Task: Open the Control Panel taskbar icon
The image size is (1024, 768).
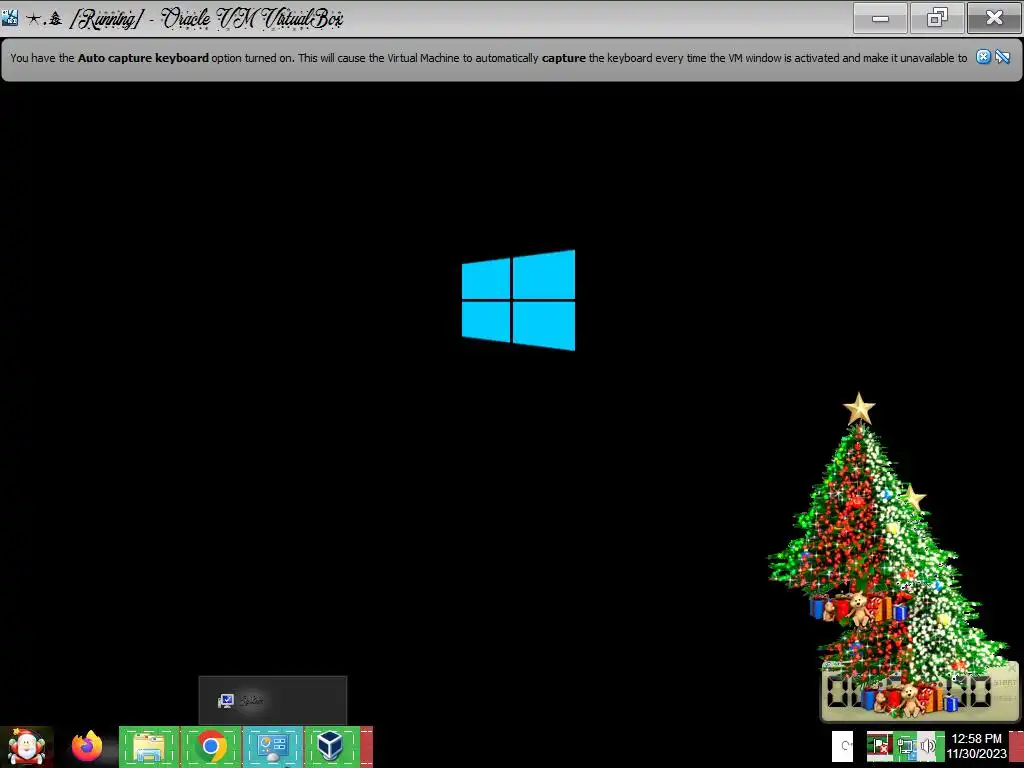Action: point(272,746)
